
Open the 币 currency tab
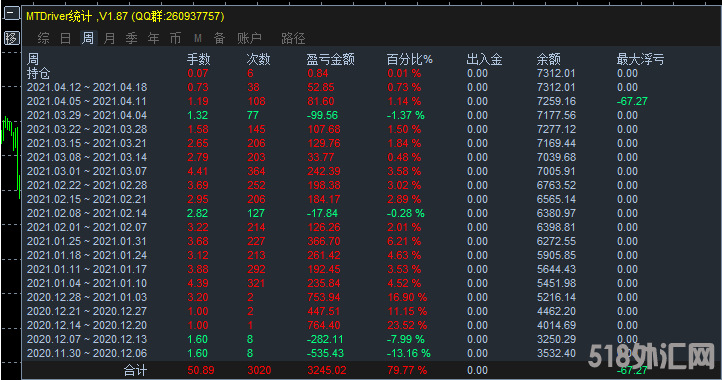coord(175,38)
